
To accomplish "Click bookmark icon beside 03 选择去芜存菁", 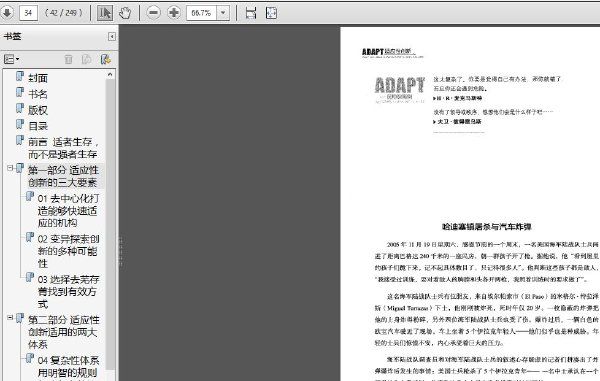I will [30, 277].
